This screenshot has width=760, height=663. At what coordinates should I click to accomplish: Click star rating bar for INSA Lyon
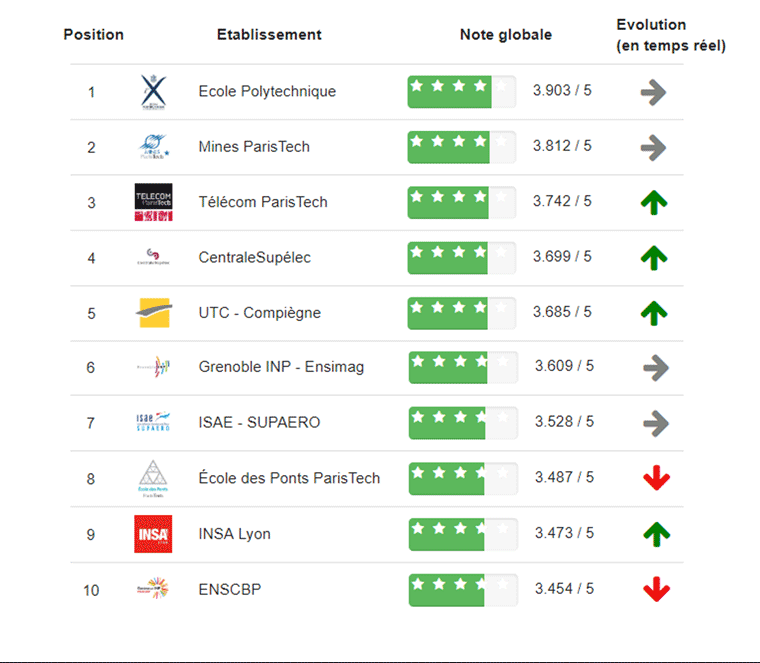[463, 534]
